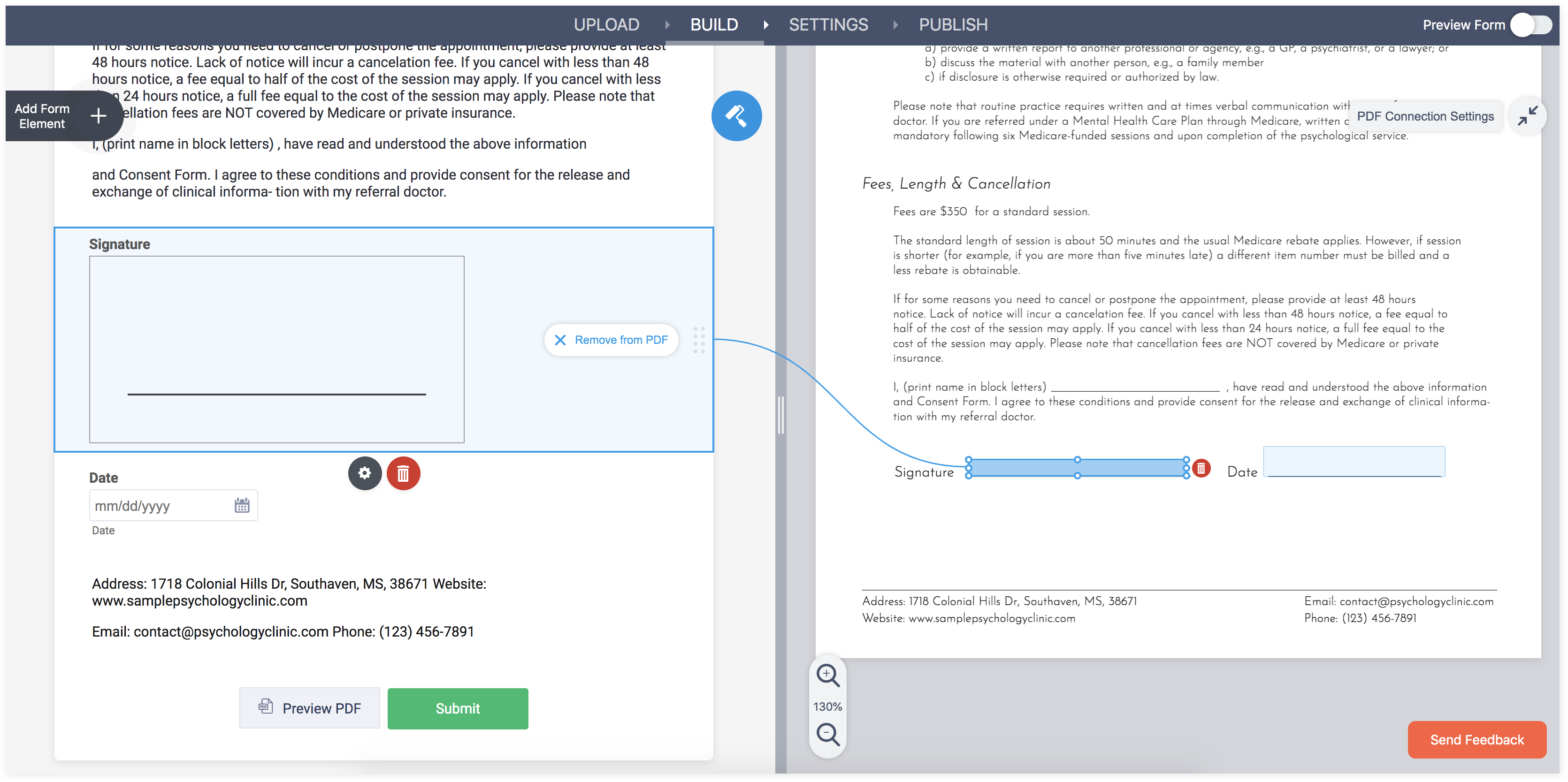Open PDF Connection Settings
This screenshot has height=782, width=1568.
pos(1425,116)
